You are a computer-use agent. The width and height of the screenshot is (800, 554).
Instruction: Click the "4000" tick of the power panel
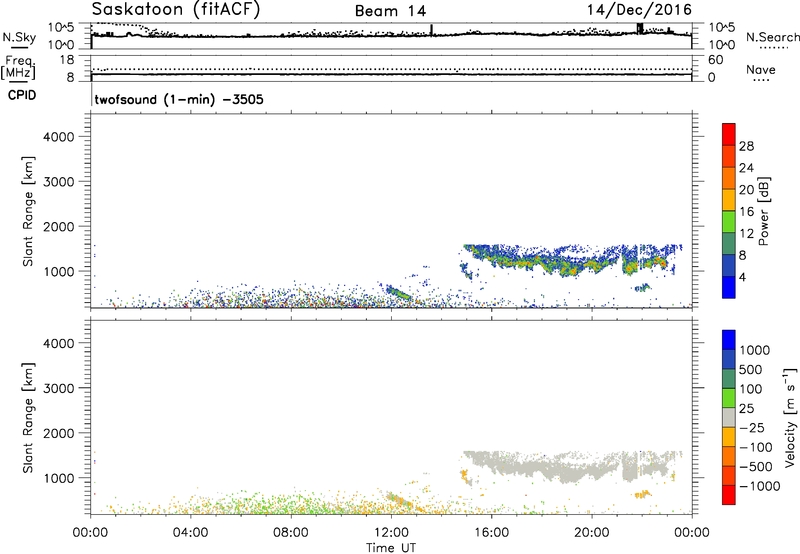pos(59,137)
